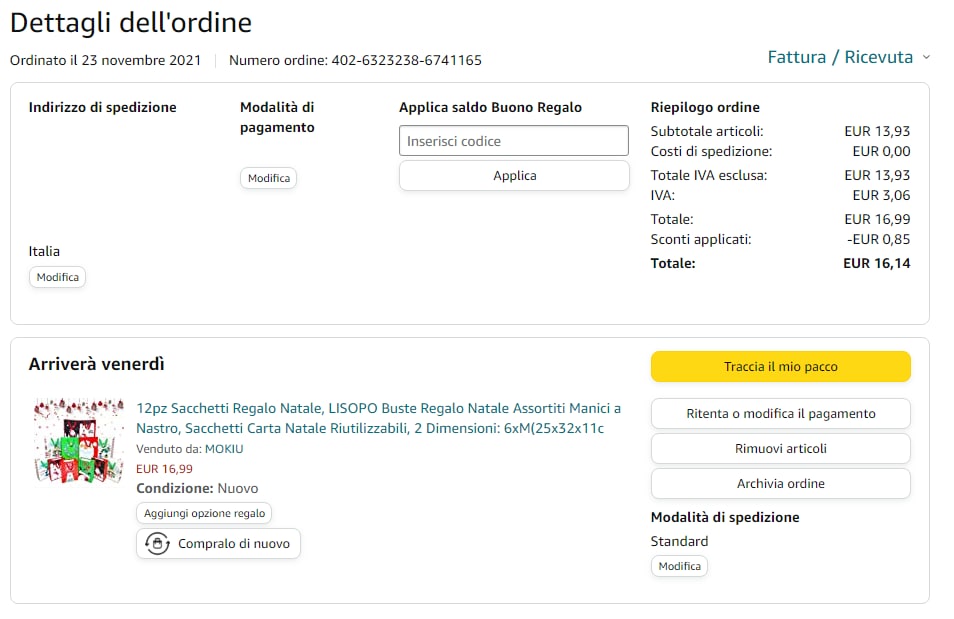Click Modifica below the Italia address
The image size is (954, 619).
tap(57, 277)
